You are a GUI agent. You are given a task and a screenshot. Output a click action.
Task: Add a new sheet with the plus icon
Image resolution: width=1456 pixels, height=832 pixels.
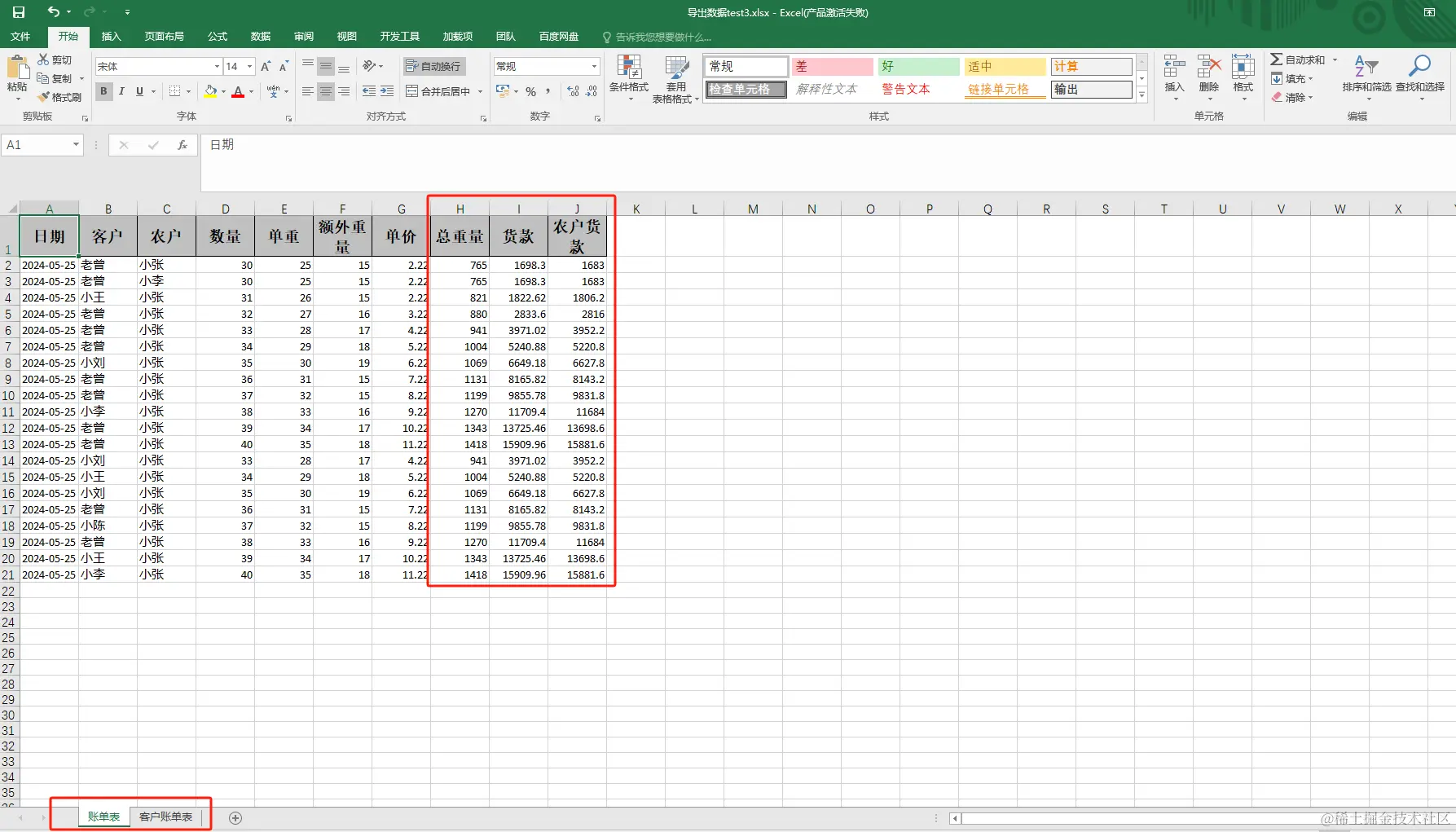235,817
